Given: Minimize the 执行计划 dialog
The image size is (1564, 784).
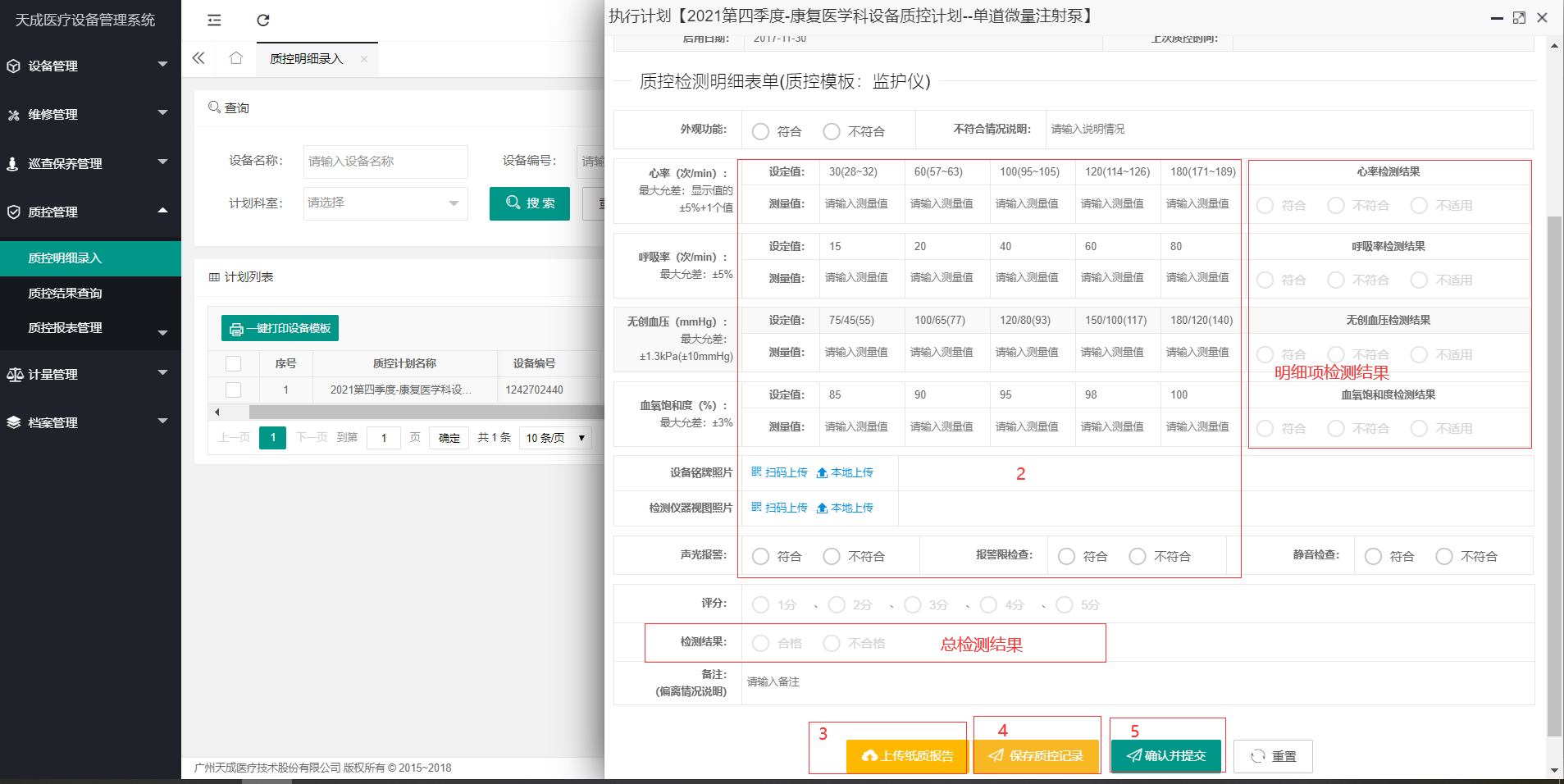Looking at the screenshot, I should coord(1497,18).
